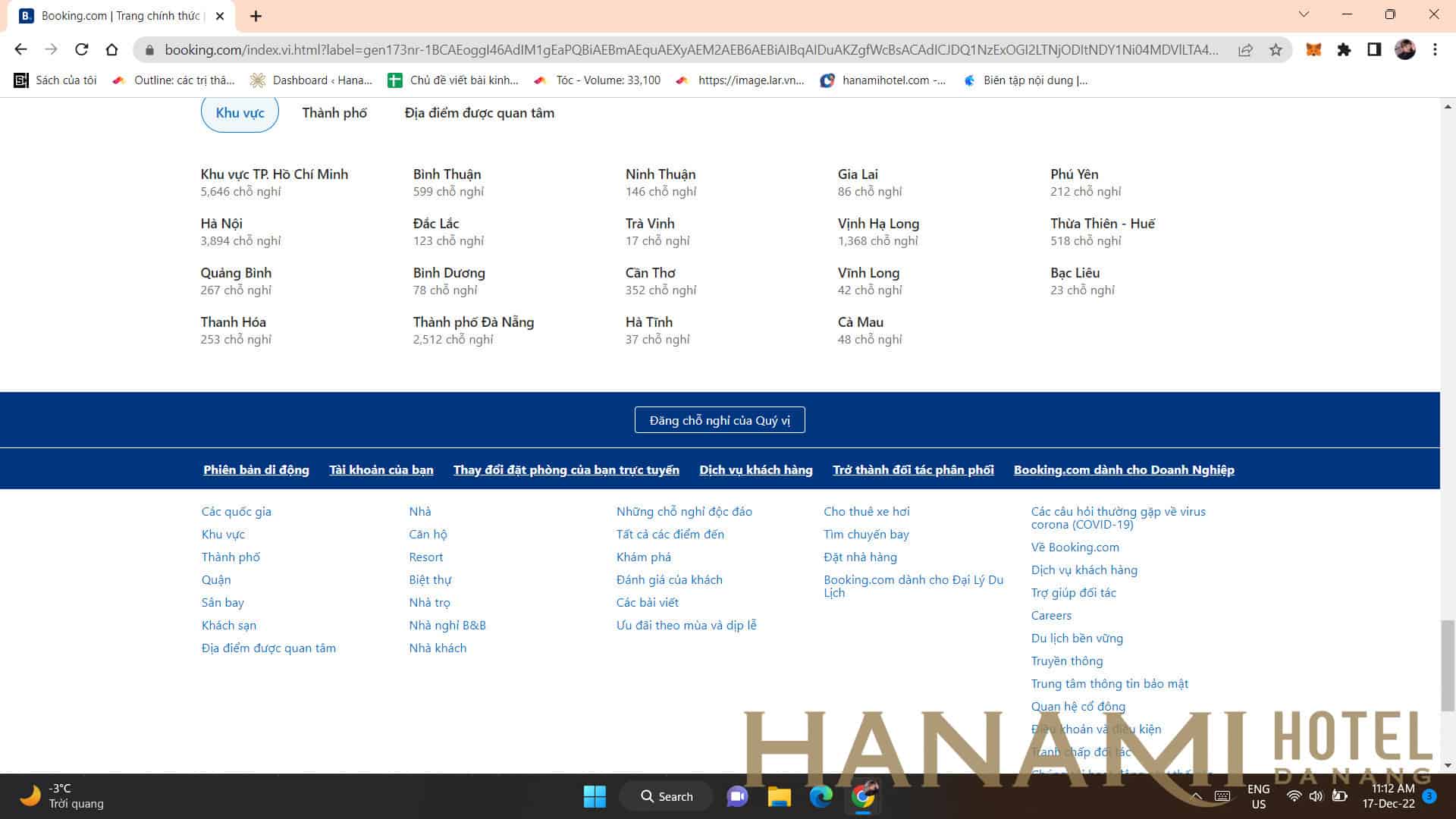Open Microsoft Edge from taskbar
This screenshot has width=1456, height=819.
click(821, 796)
